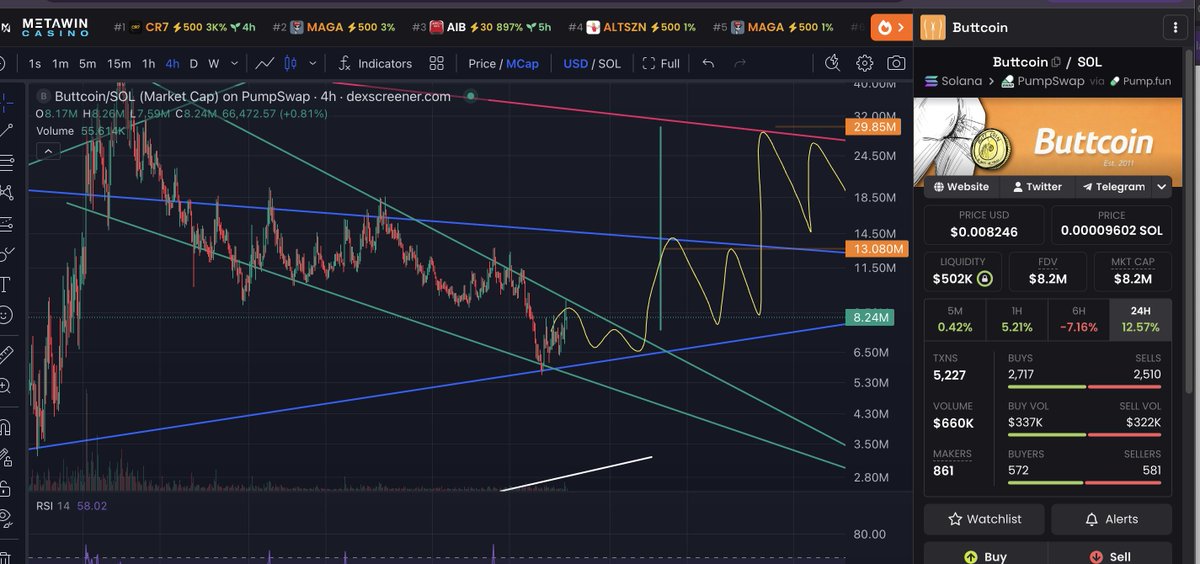The height and width of the screenshot is (564, 1200).
Task: Select the 5M price change tab
Action: (955, 319)
